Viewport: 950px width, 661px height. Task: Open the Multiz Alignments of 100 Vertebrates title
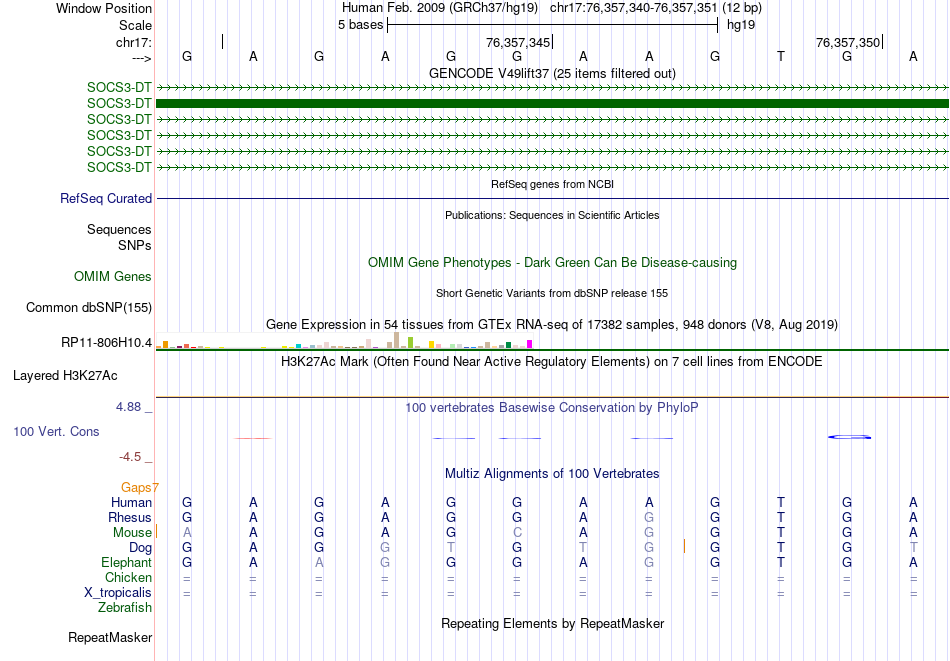[x=552, y=474]
